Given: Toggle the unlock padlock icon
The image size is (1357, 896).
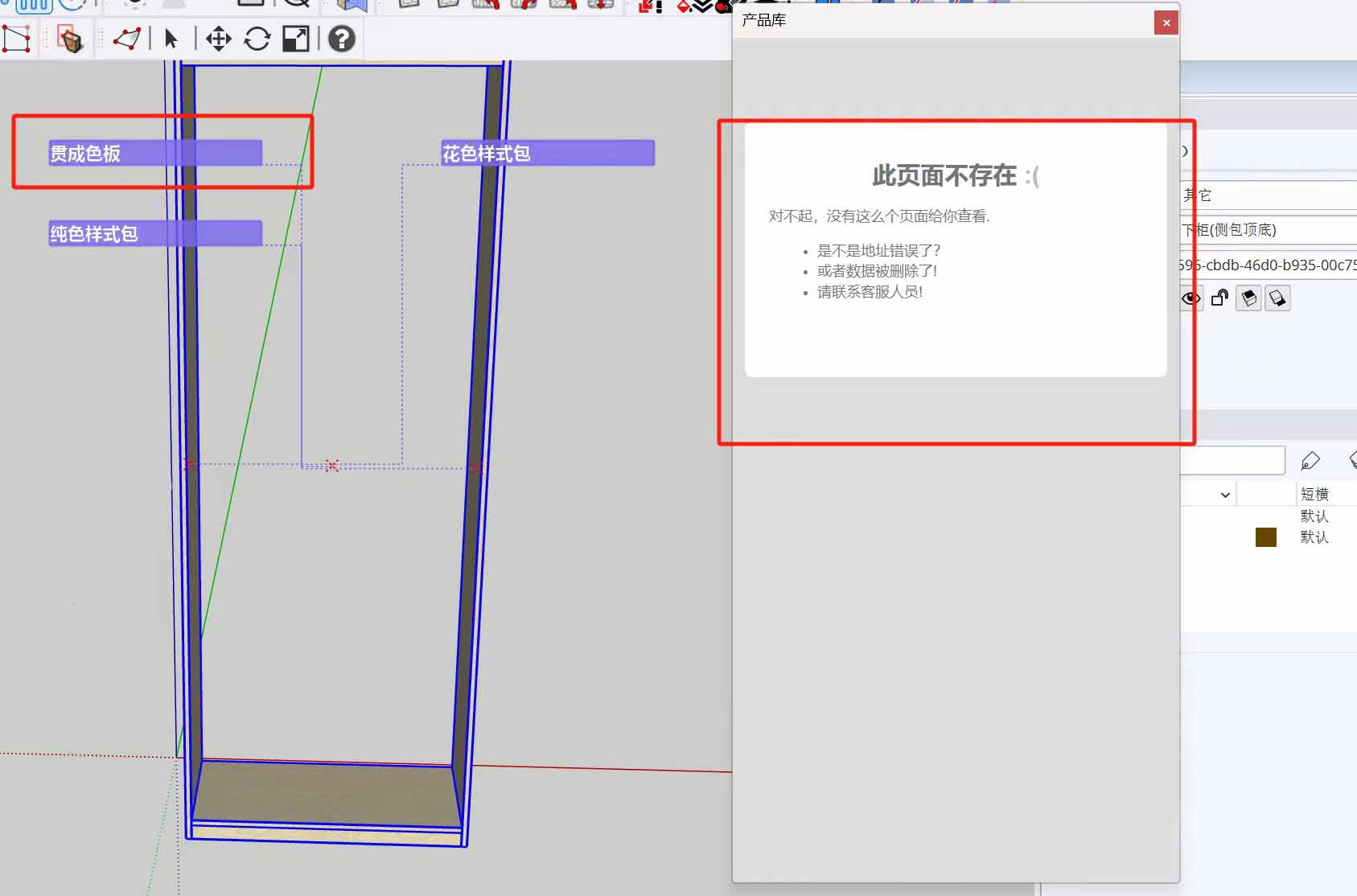Looking at the screenshot, I should point(1219,298).
